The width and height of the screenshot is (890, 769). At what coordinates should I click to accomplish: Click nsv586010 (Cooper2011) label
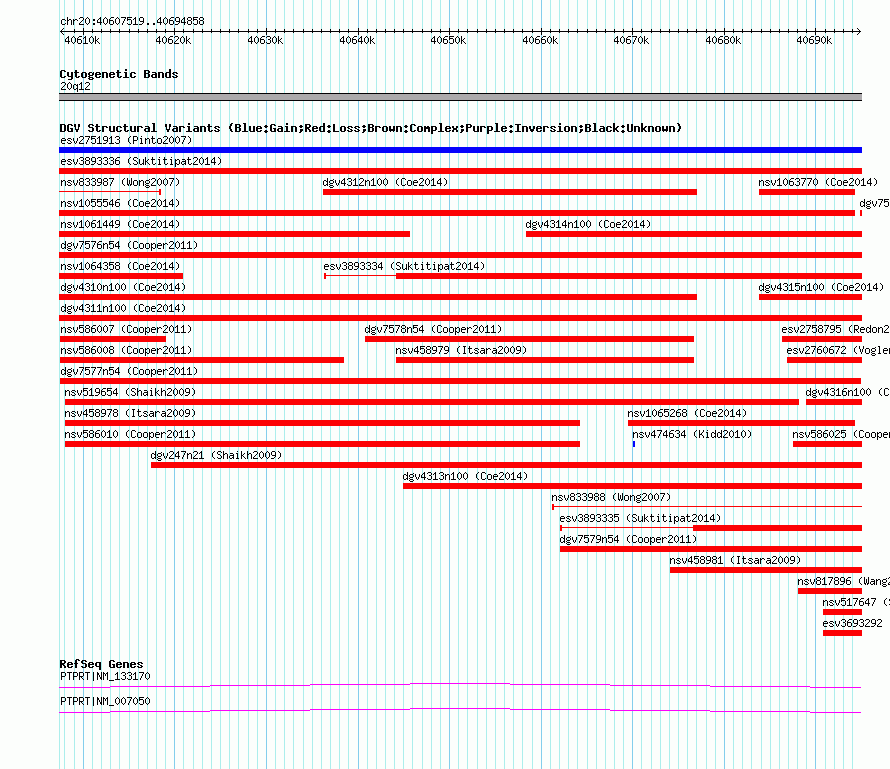click(129, 434)
